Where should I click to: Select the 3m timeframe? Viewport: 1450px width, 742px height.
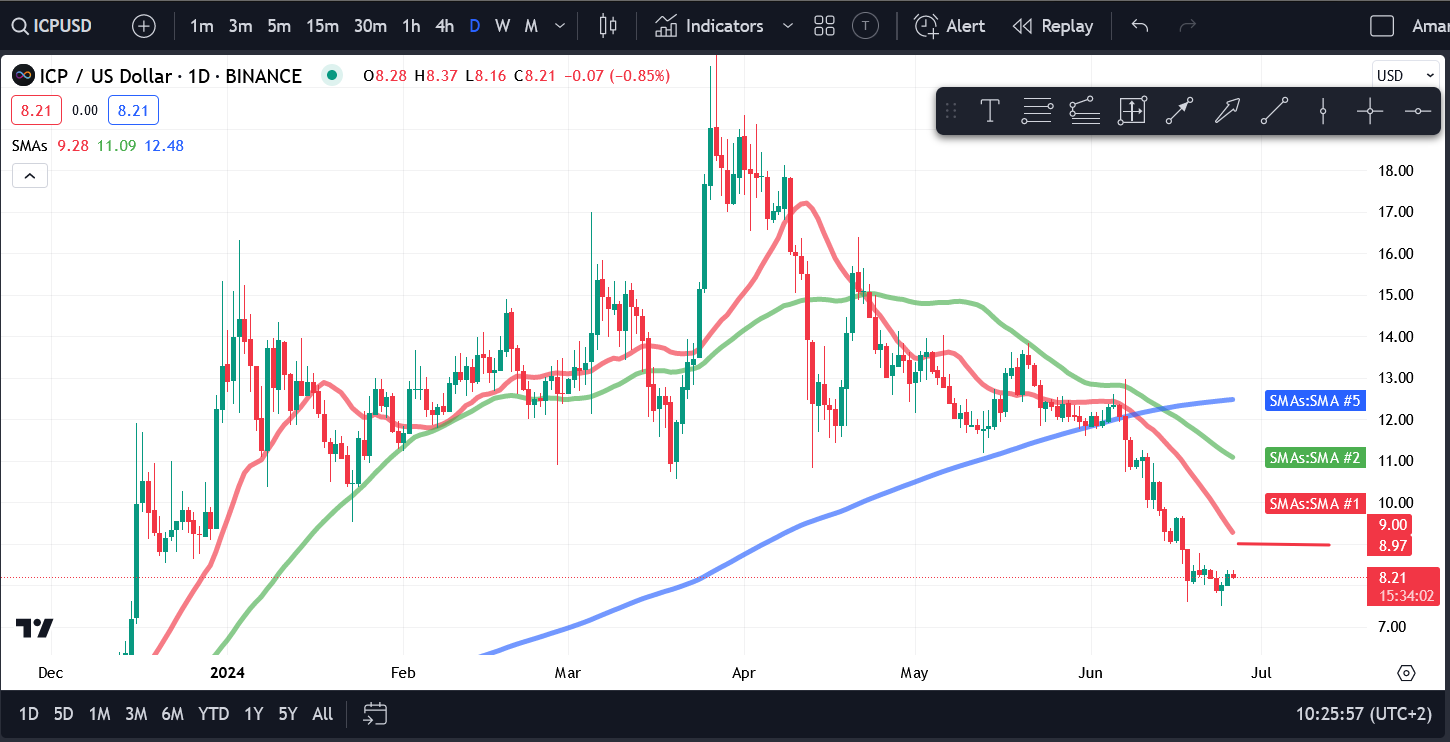[240, 26]
